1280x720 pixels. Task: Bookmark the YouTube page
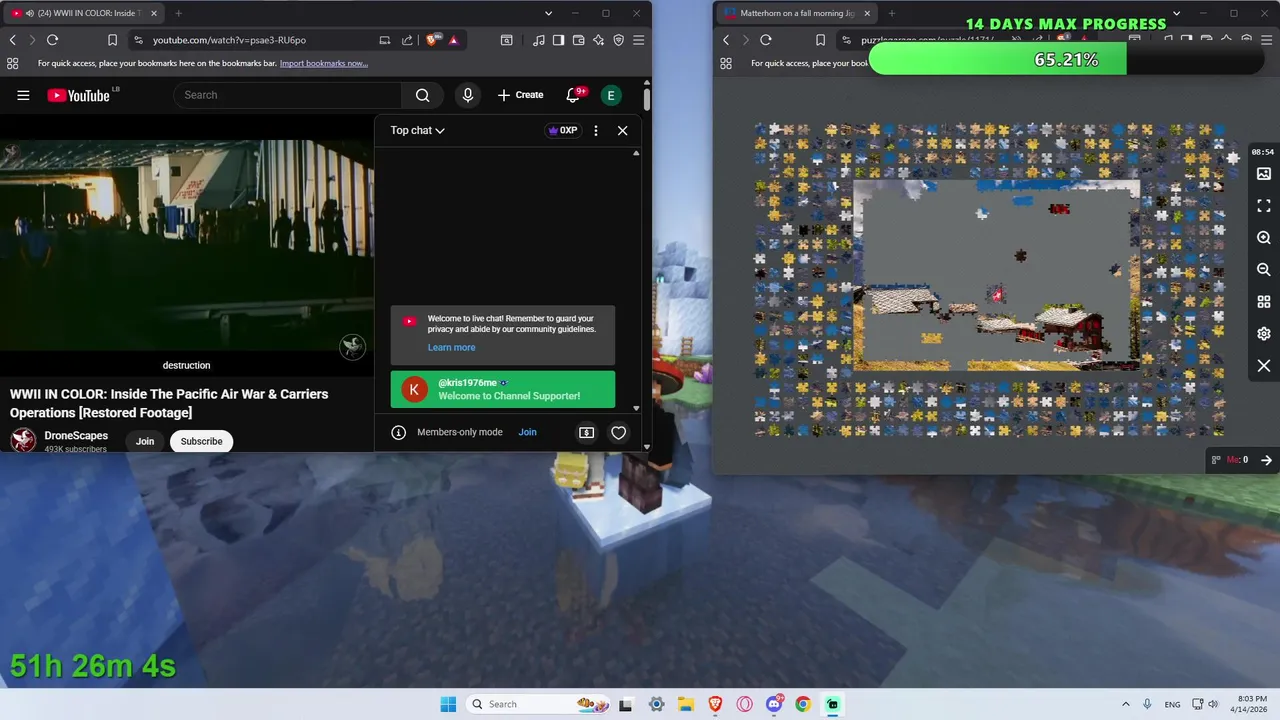click(x=112, y=40)
